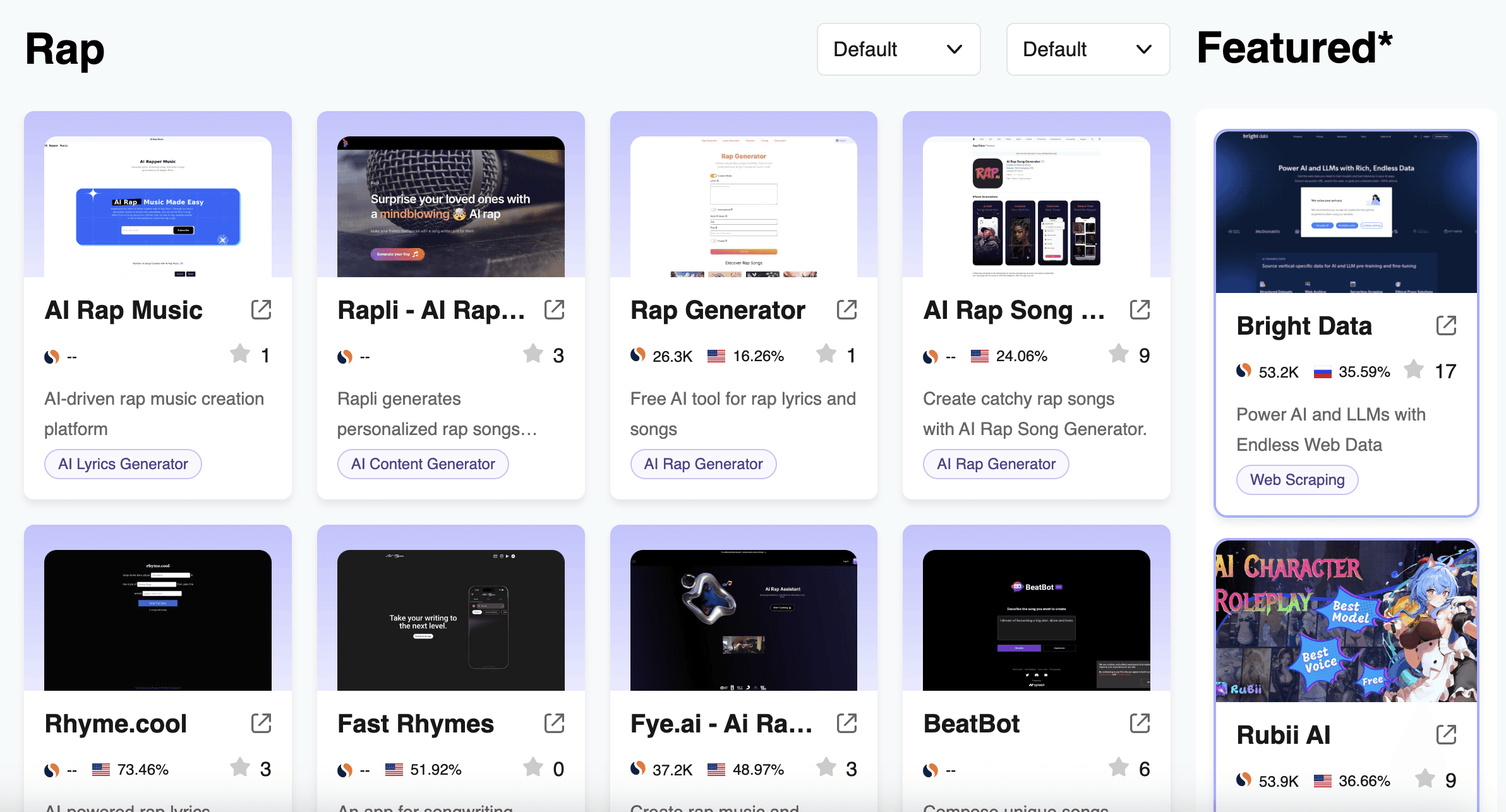
Task: Select AI Rap Generator tag under Rap Generator
Action: tap(703, 464)
